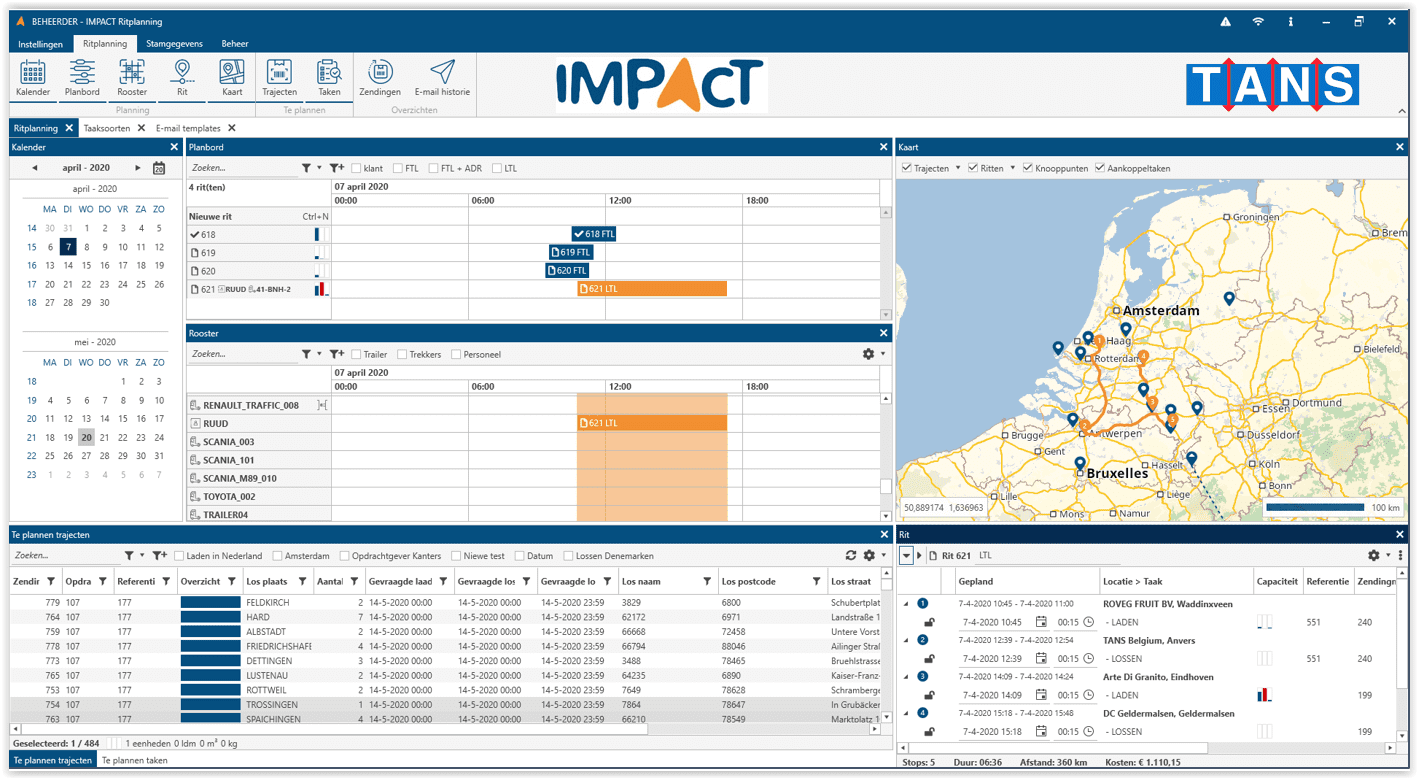Screen dimensions: 1418x779
Task: Uncheck Knooppunten on the map panel
Action: point(1027,169)
